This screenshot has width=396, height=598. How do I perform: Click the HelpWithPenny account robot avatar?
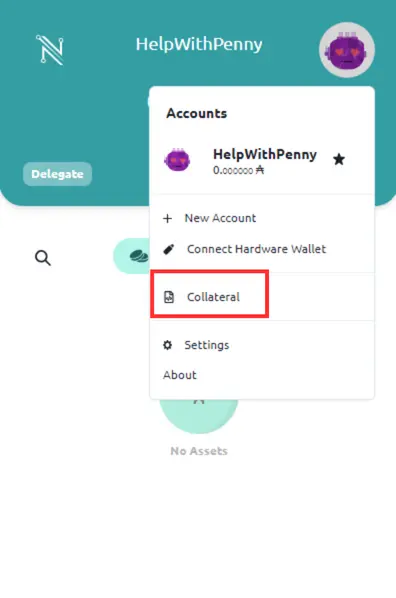pyautogui.click(x=177, y=160)
